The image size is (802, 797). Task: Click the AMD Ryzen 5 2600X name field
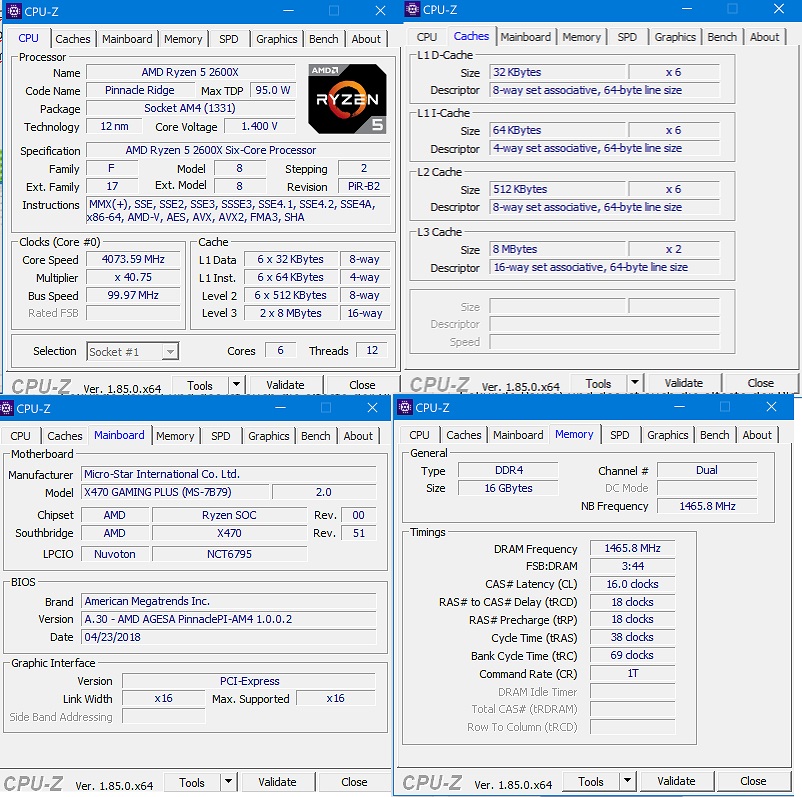190,72
